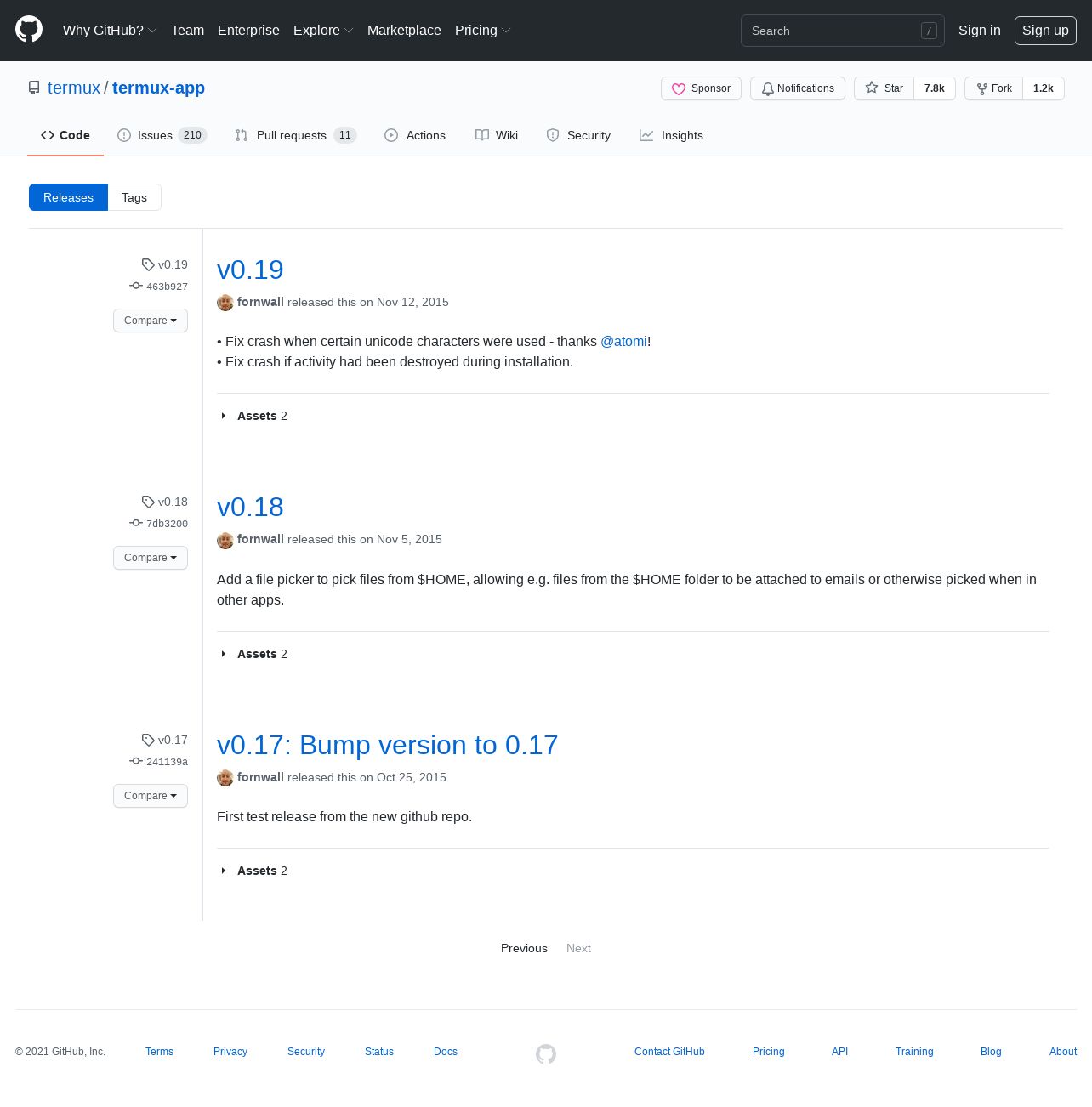Image resolution: width=1092 pixels, height=1107 pixels.
Task: Open Compare dropdown for v0.17
Action: coord(151,796)
